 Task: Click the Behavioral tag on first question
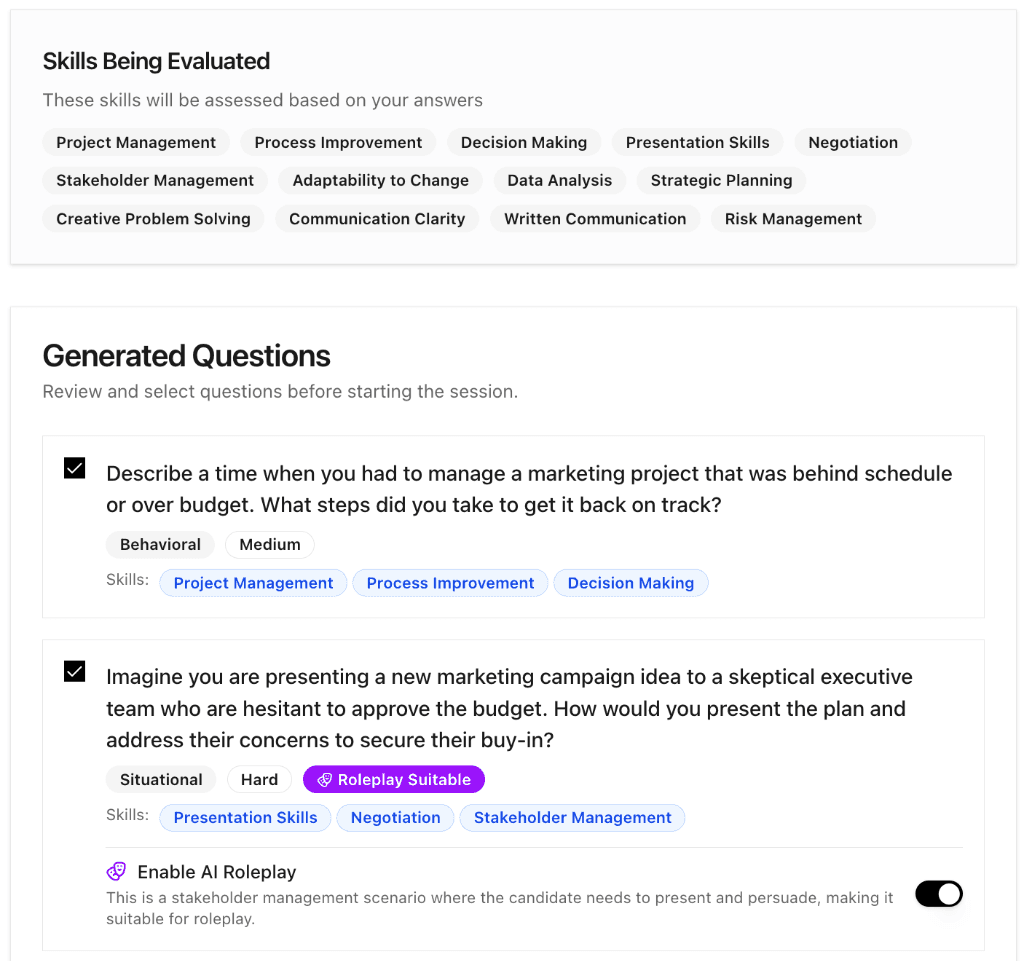pos(160,544)
